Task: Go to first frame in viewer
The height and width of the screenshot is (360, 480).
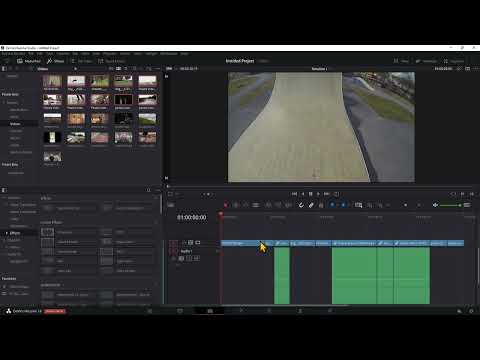Action: point(294,194)
